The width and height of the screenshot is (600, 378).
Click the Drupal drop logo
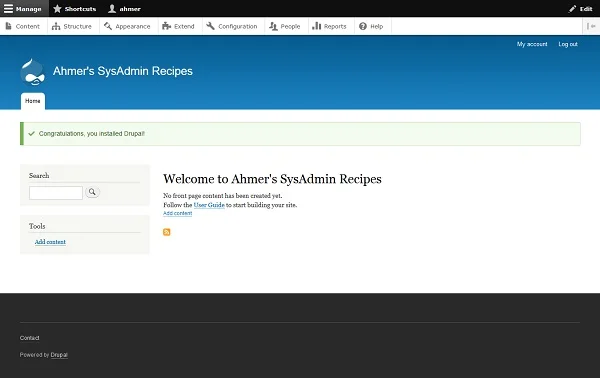tap(33, 72)
